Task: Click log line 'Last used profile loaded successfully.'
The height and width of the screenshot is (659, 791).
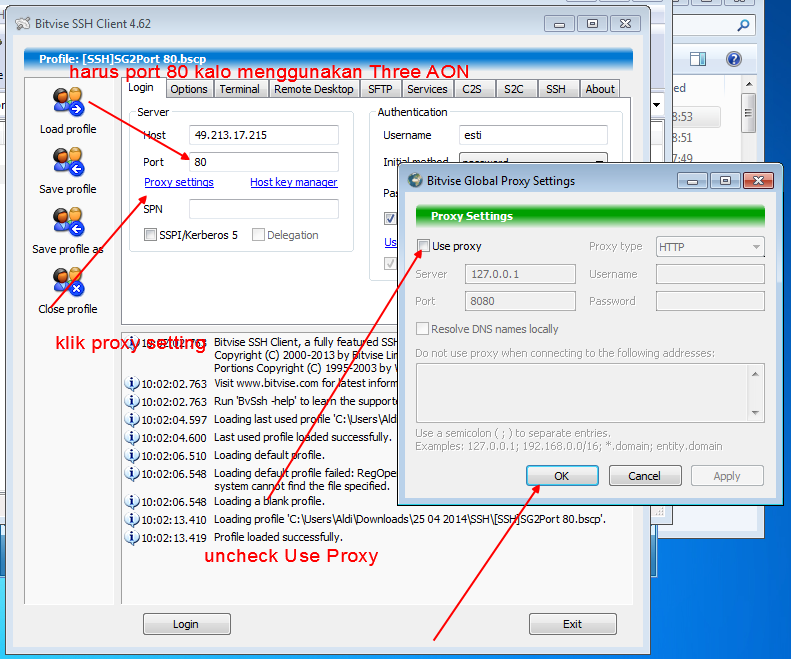Action: pos(303,437)
